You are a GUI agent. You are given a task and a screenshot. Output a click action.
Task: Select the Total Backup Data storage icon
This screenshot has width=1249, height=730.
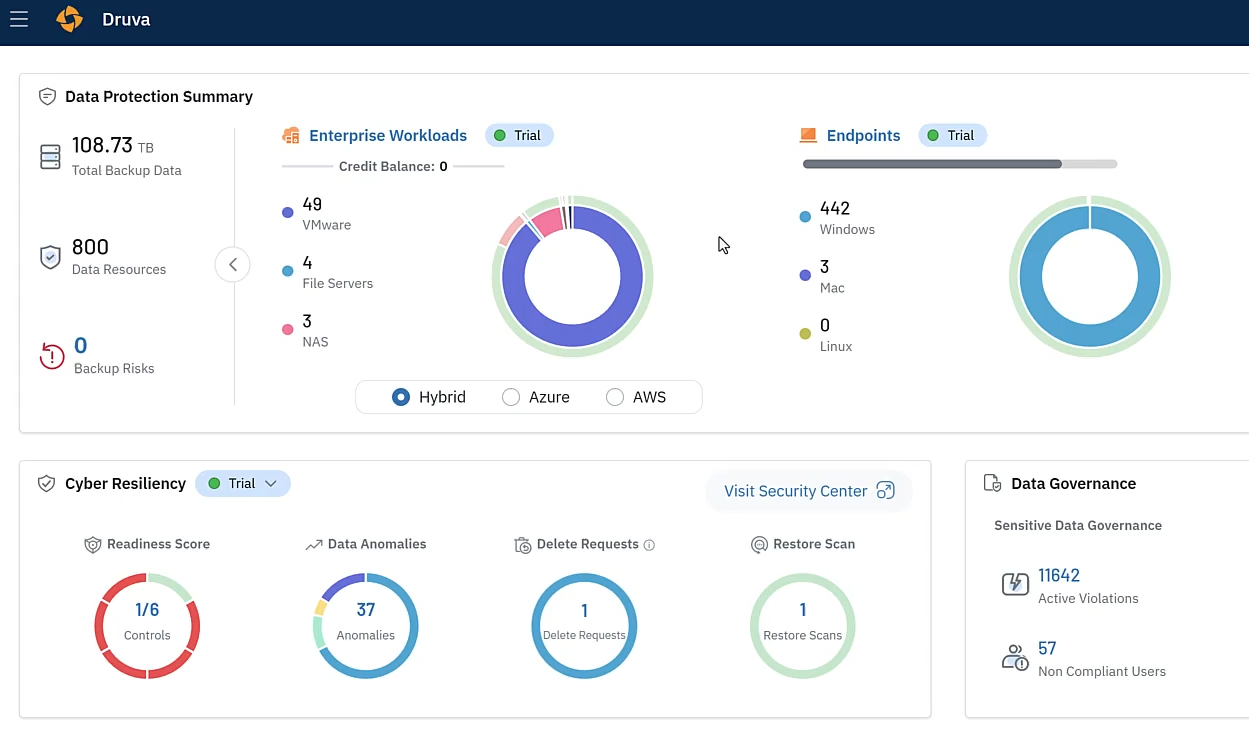pos(49,155)
